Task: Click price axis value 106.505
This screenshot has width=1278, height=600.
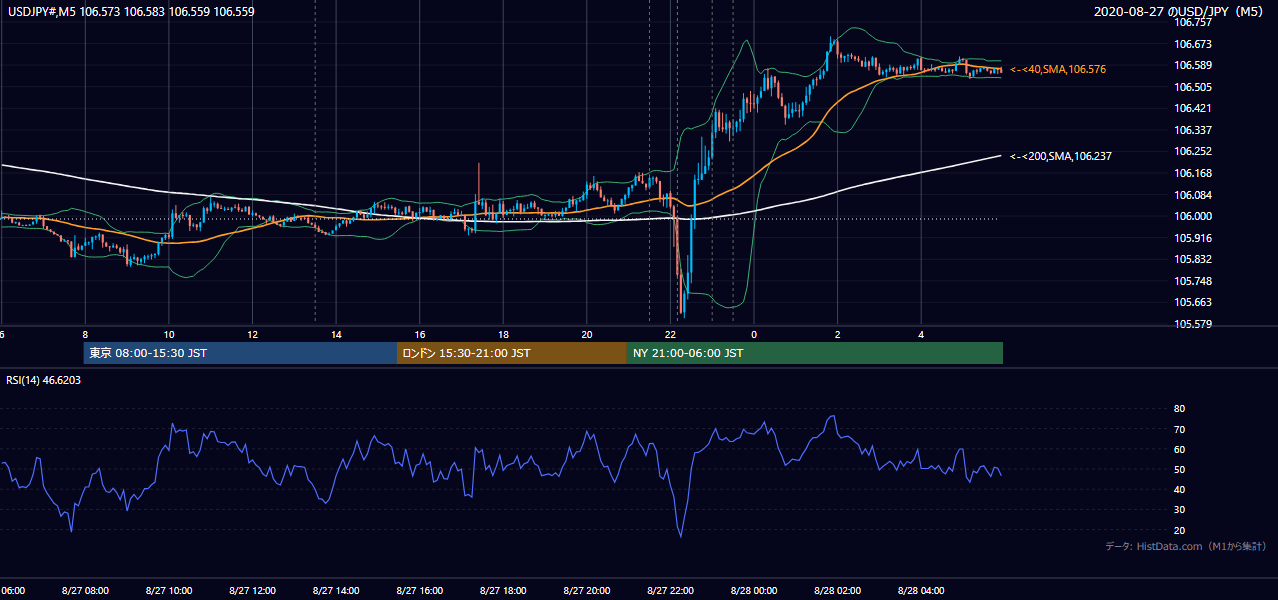Action: (x=1193, y=87)
